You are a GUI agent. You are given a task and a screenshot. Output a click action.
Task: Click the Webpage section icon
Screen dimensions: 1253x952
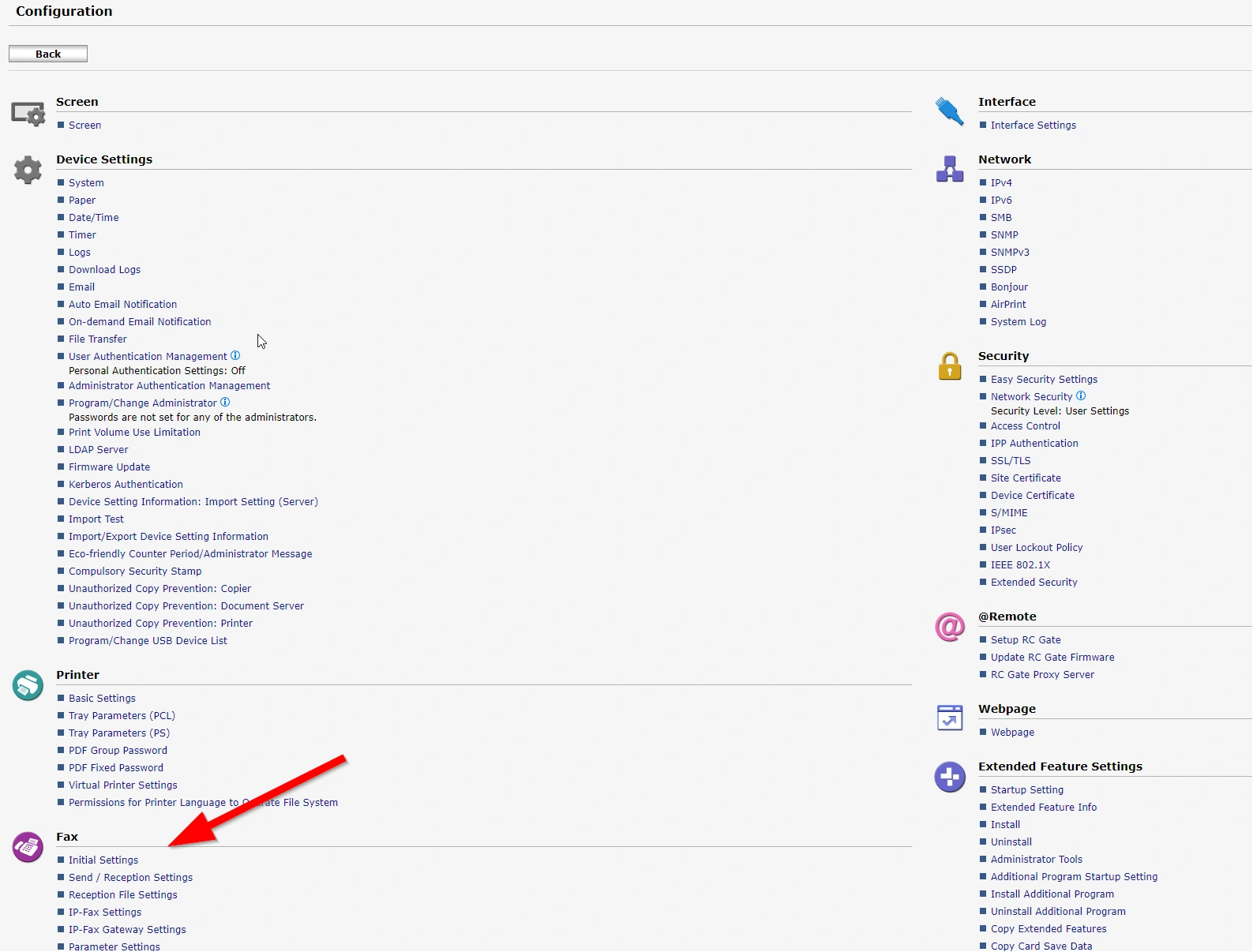tap(949, 718)
